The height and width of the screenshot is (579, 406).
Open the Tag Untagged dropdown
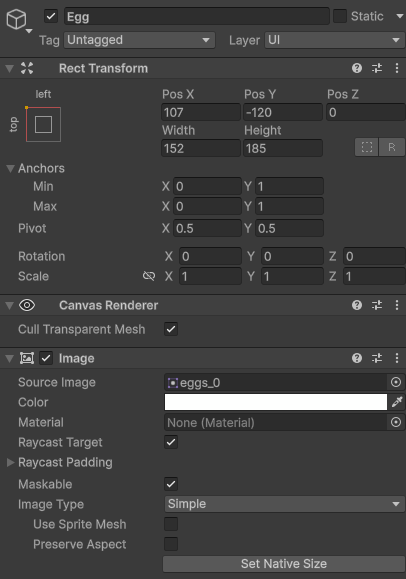pyautogui.click(x=139, y=40)
